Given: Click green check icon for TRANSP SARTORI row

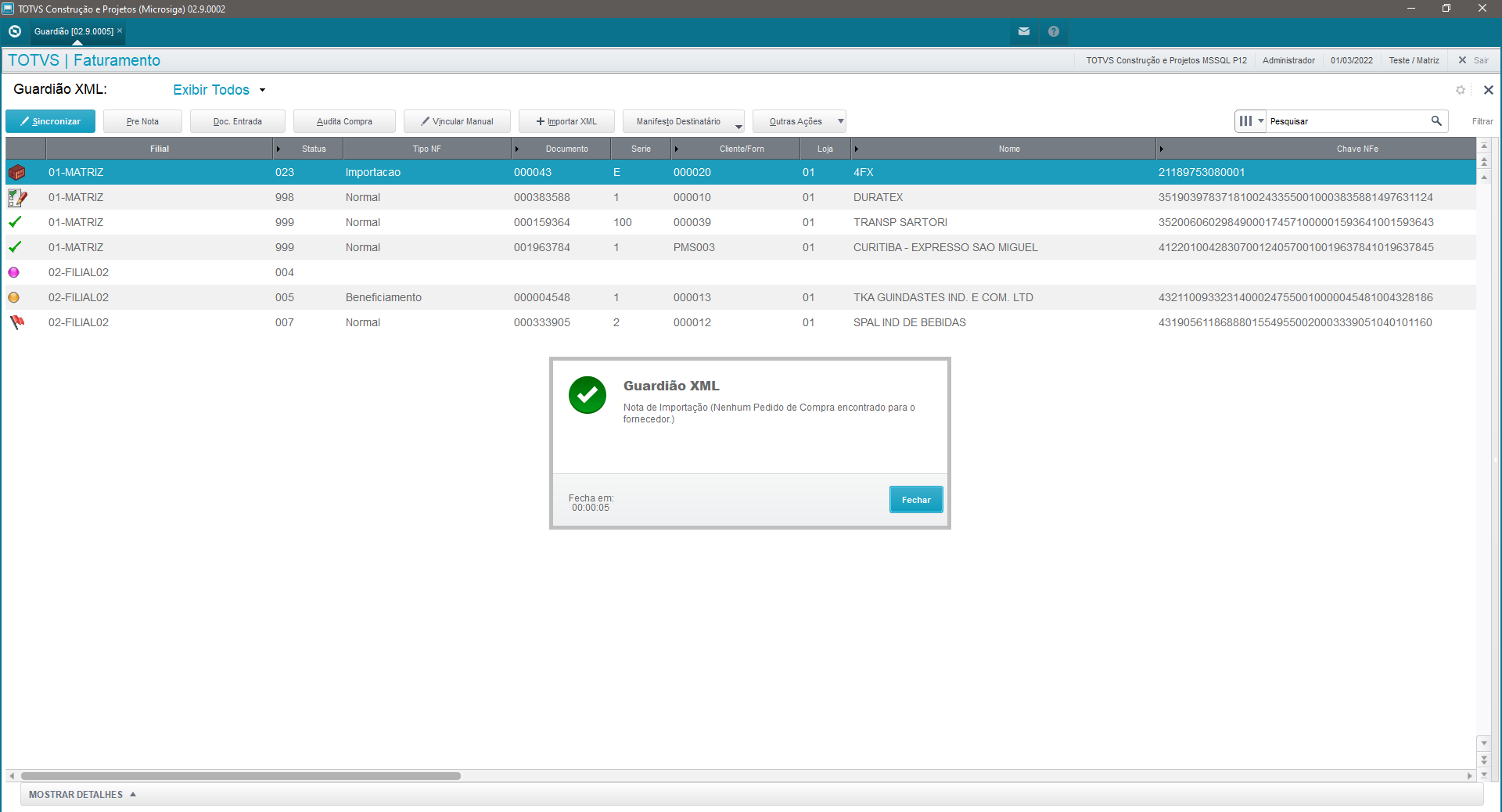Looking at the screenshot, I should [15, 222].
